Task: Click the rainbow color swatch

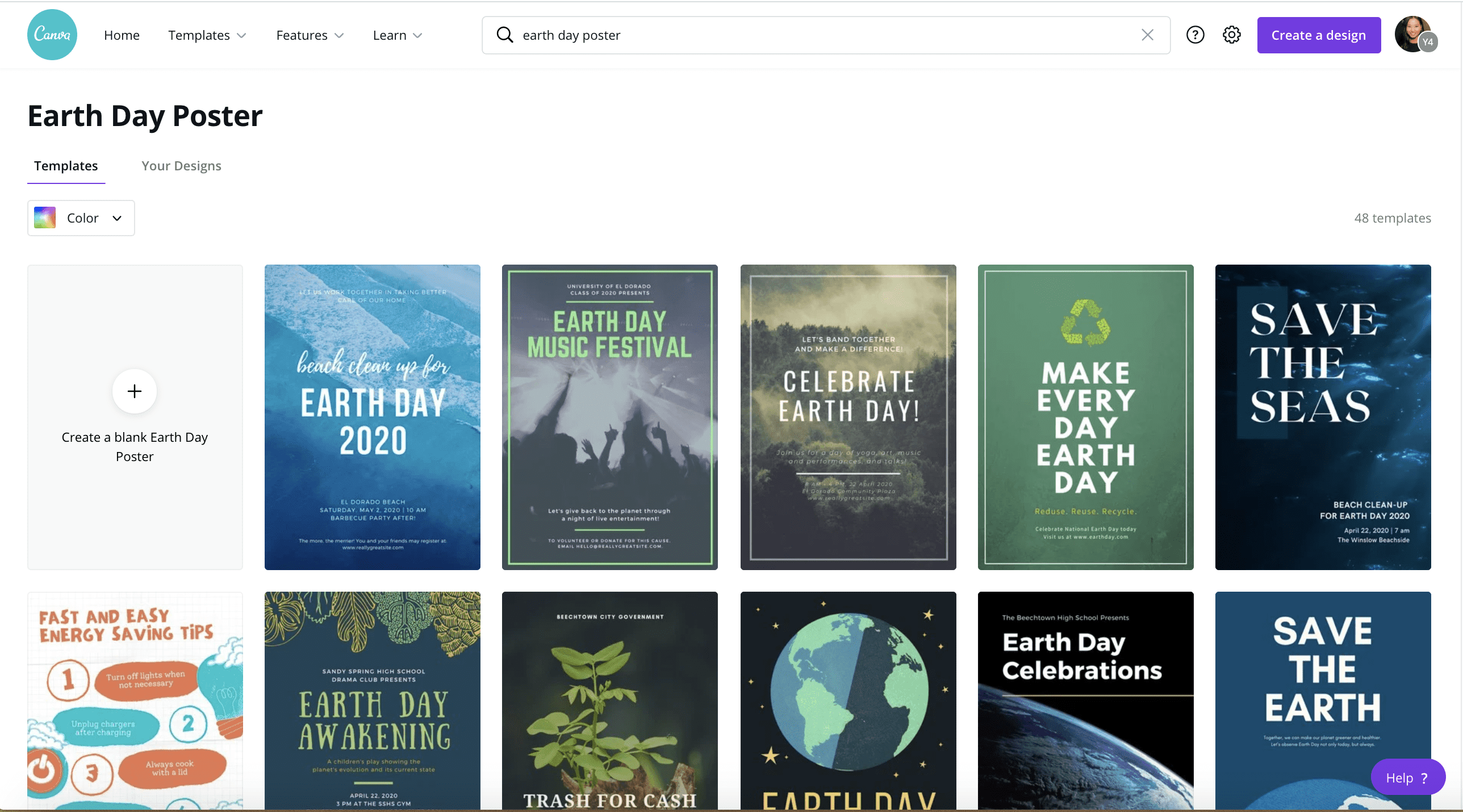Action: click(44, 217)
